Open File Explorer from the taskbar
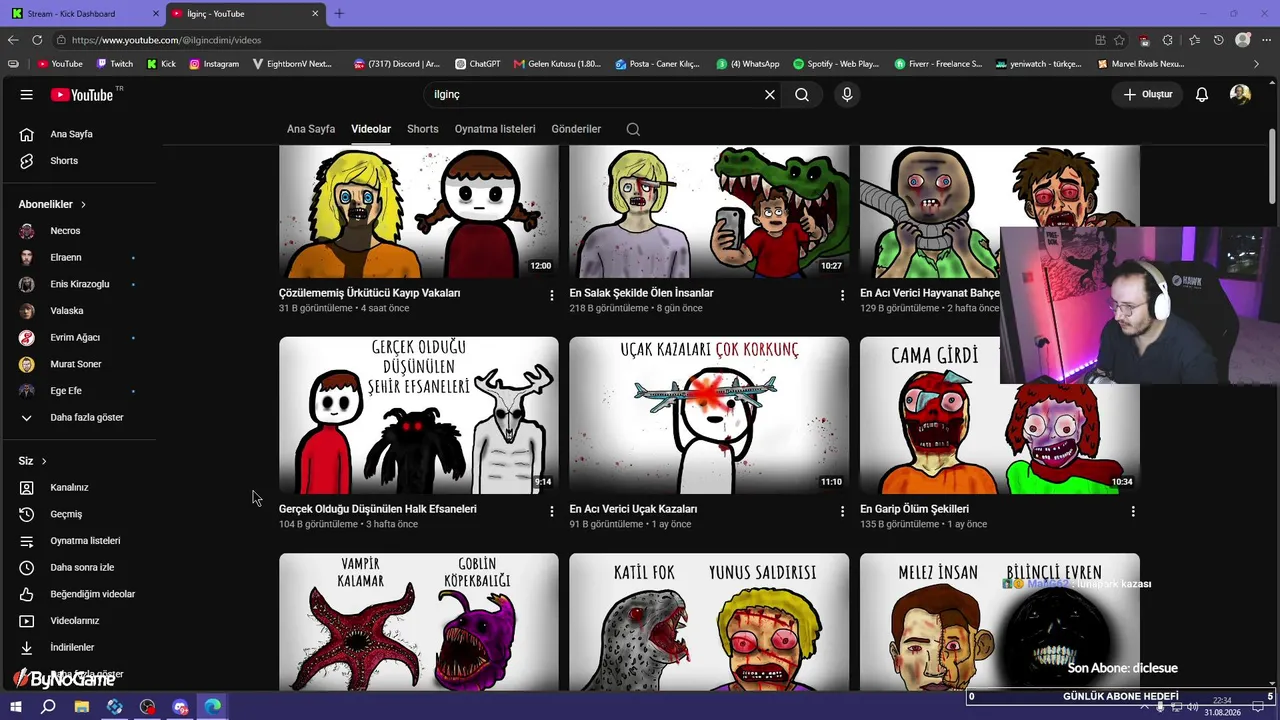Screen dimensions: 1280x720 tap(82, 707)
